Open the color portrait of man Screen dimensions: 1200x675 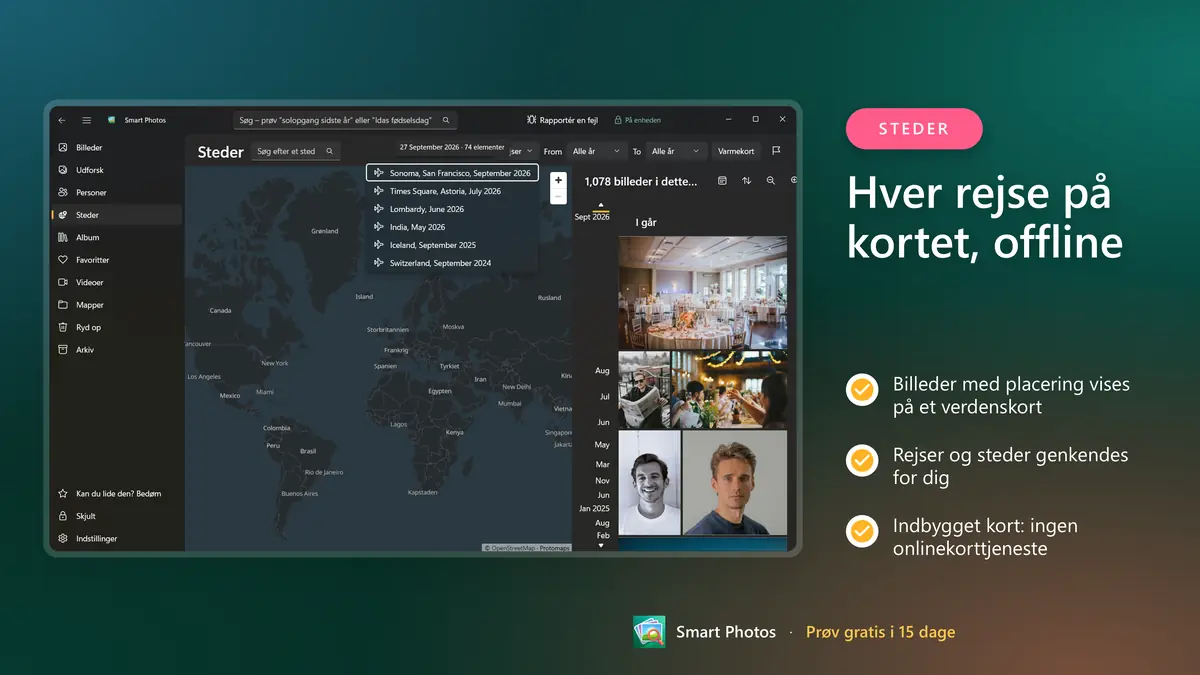735,483
